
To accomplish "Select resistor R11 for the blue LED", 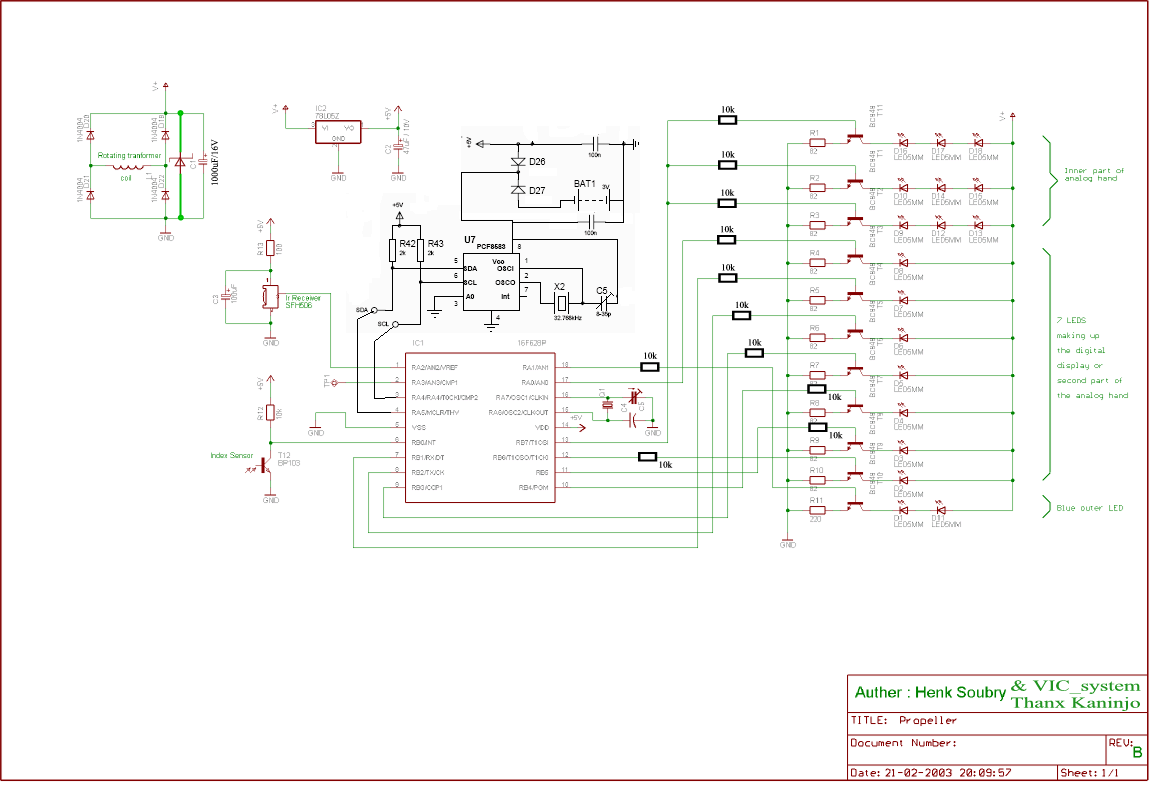I will pos(817,510).
